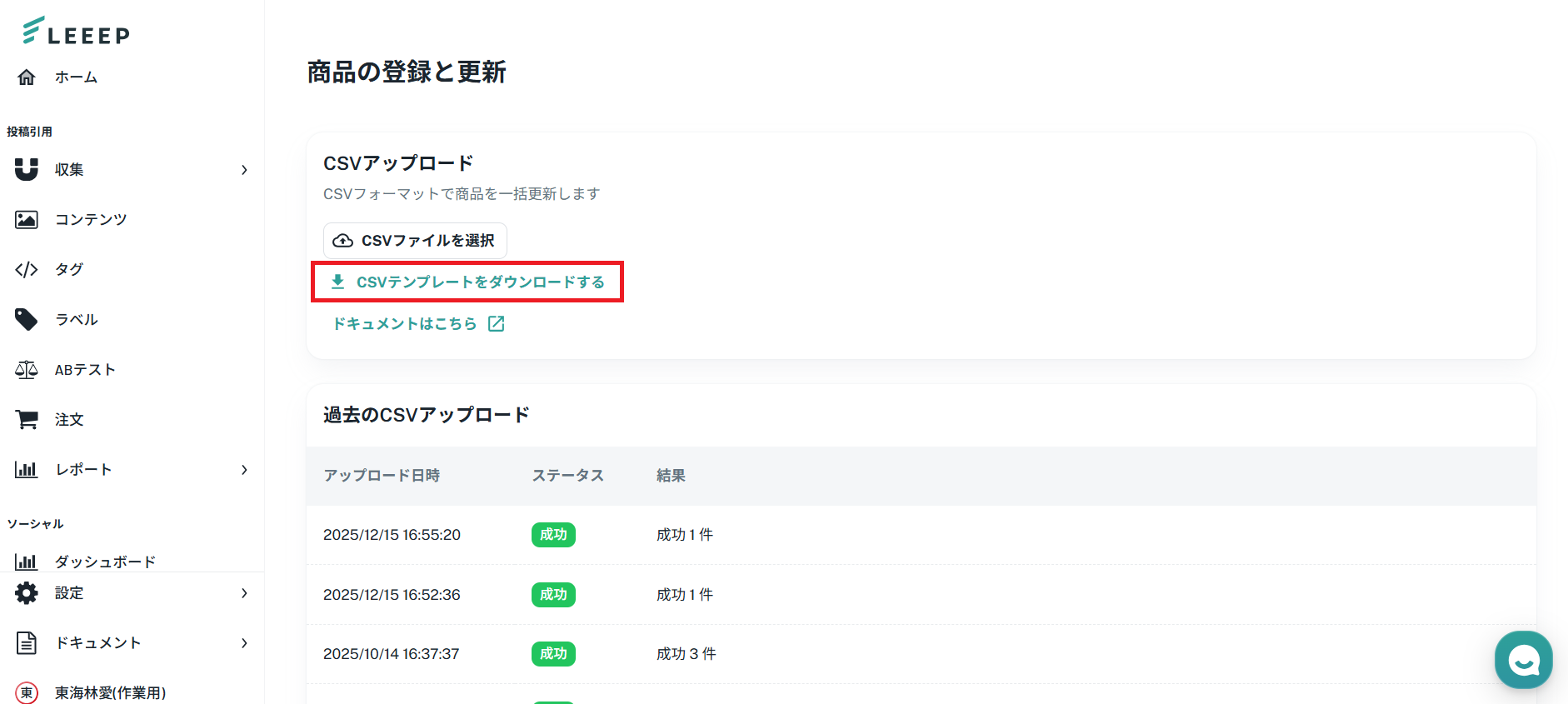Expand the レポート submenu chevron
The width and height of the screenshot is (1568, 704).
tap(244, 470)
